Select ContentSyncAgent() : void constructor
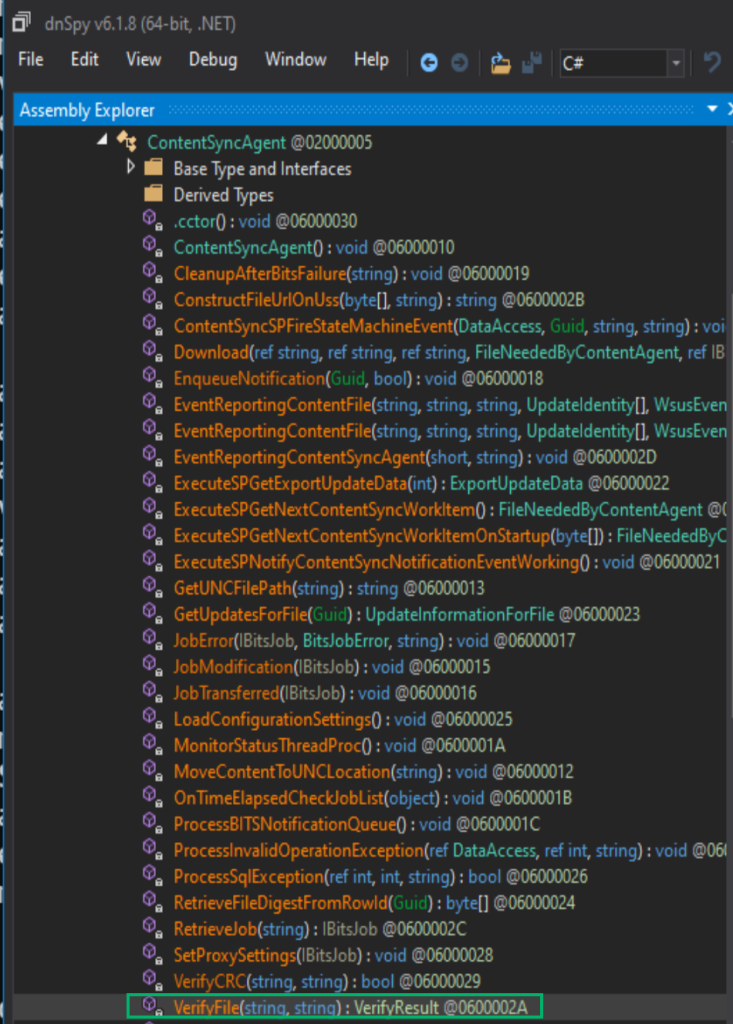Image resolution: width=733 pixels, height=1024 pixels. click(314, 247)
